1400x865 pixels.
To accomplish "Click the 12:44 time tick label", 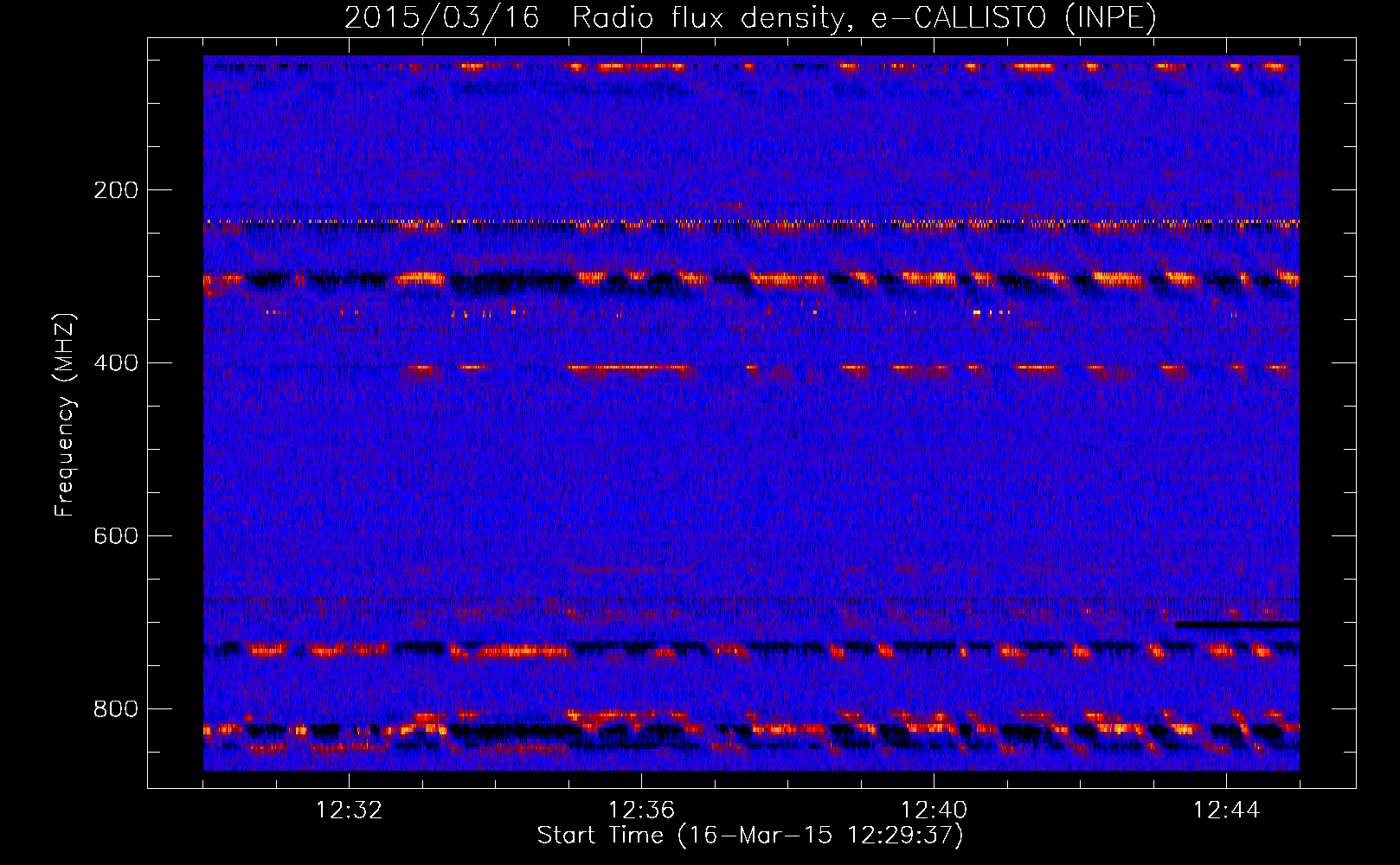I will [1226, 811].
